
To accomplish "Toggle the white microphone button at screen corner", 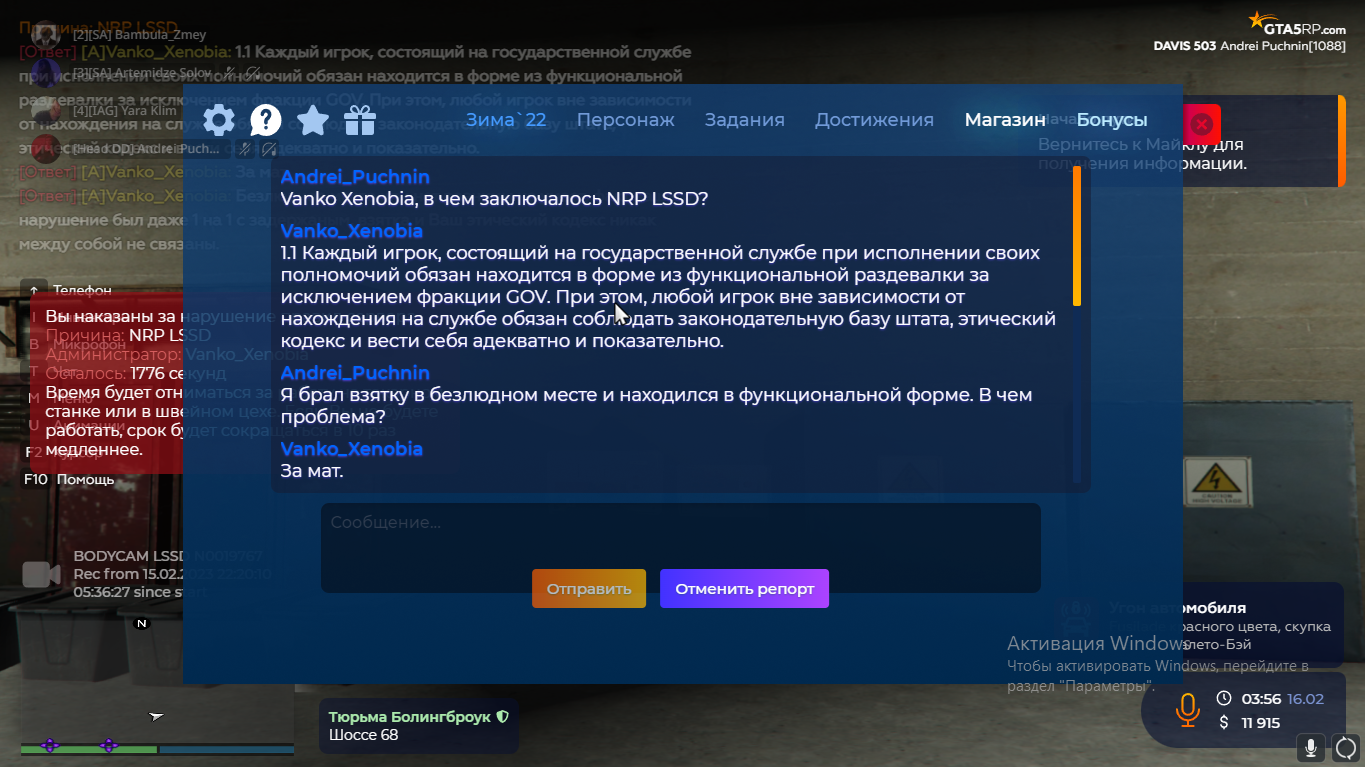I will pyautogui.click(x=1311, y=747).
